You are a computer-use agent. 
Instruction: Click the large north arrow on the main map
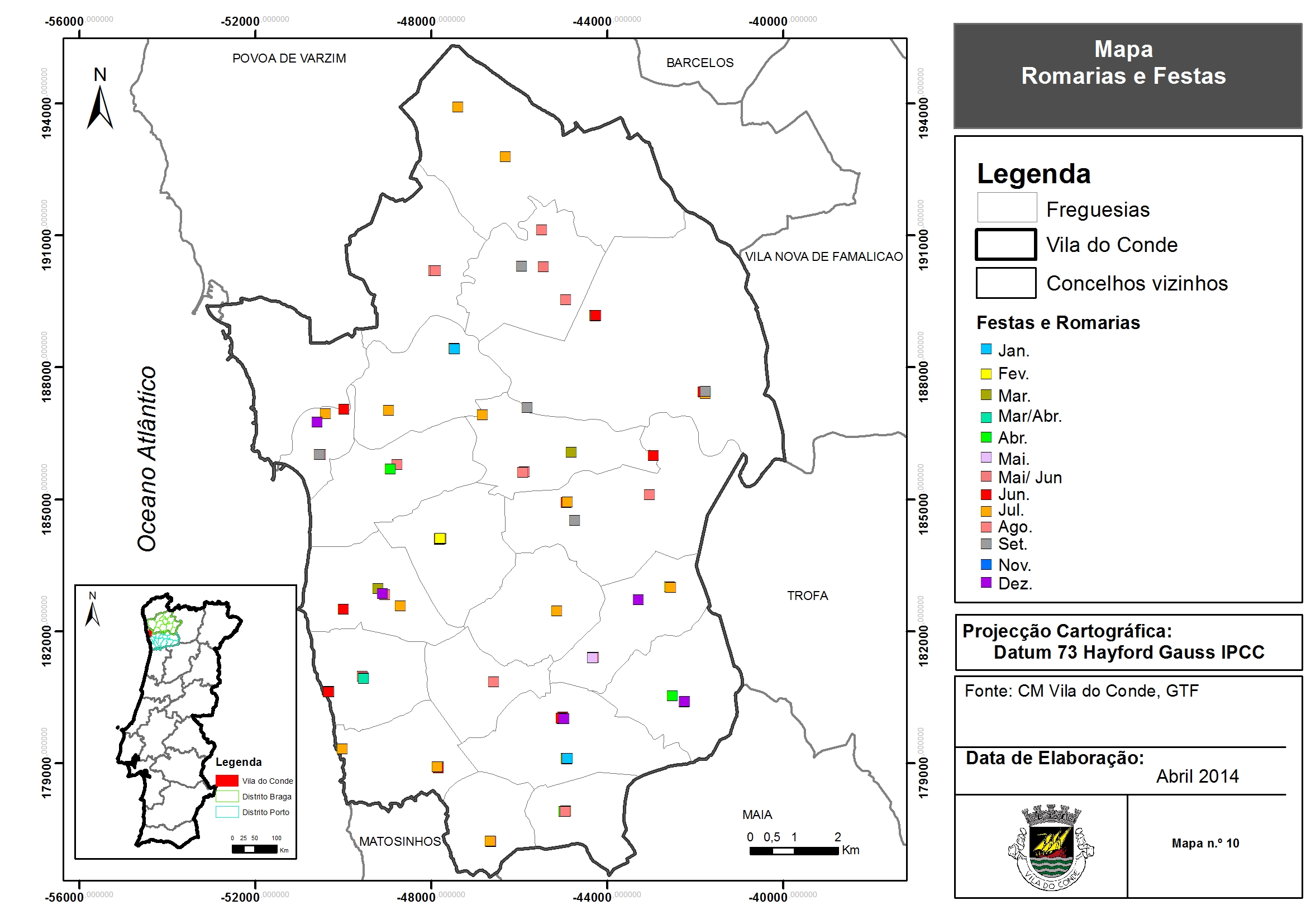pyautogui.click(x=100, y=99)
